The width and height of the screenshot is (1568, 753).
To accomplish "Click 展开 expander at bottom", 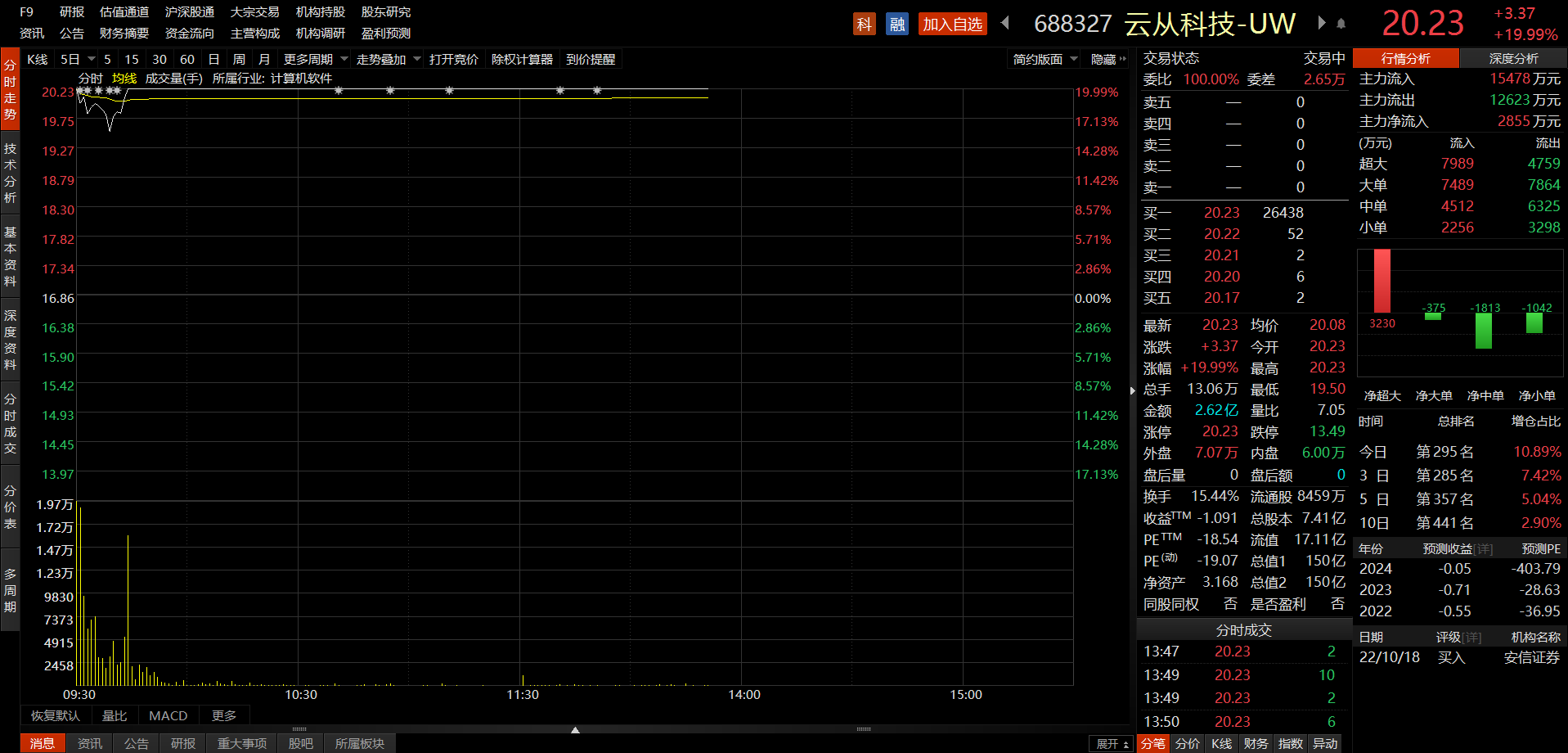I will (x=1111, y=743).
